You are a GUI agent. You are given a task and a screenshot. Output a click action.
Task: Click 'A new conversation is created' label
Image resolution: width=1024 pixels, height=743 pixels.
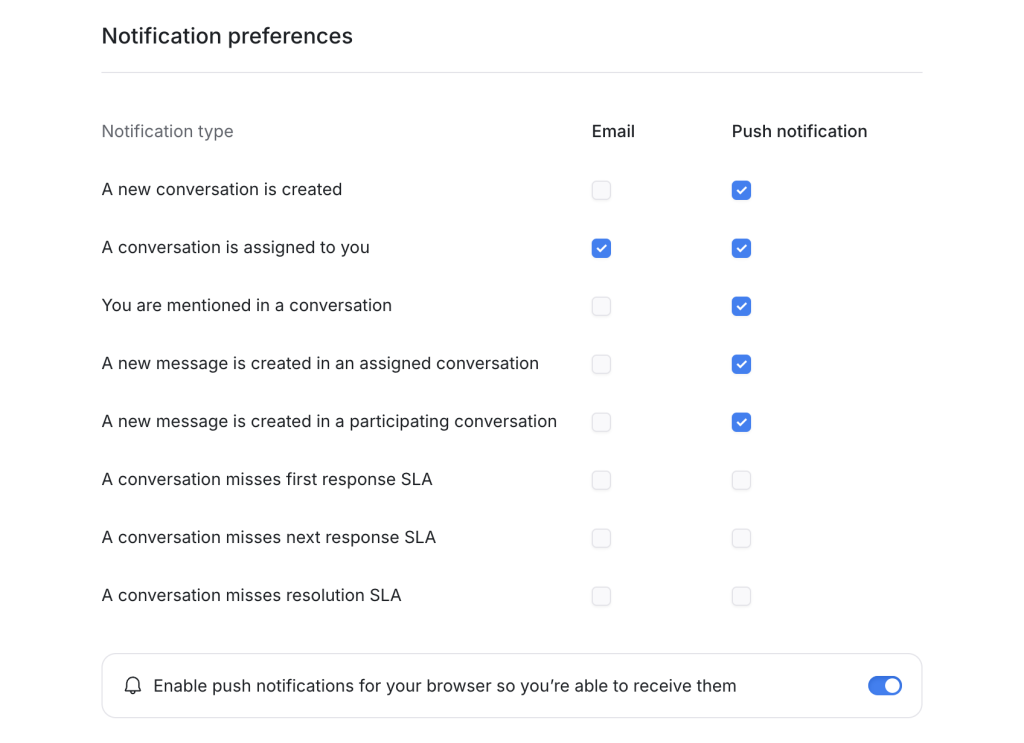click(221, 189)
